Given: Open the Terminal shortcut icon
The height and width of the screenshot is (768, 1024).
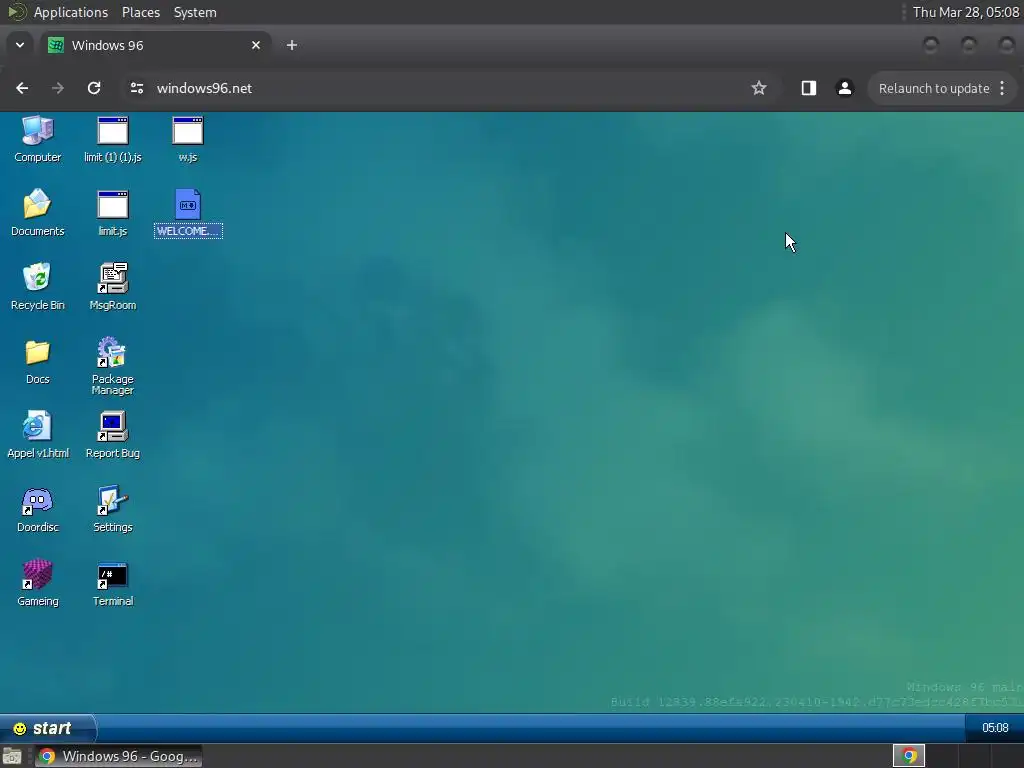Looking at the screenshot, I should pyautogui.click(x=112, y=583).
